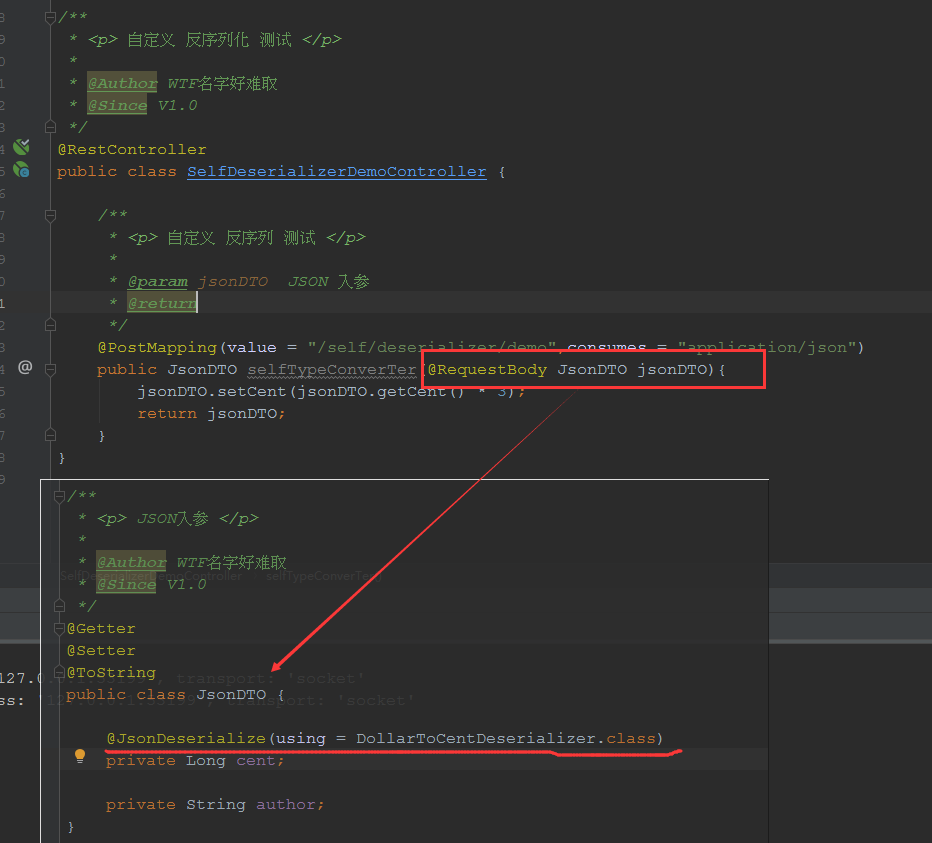
Task: Click the @Since tag in controller Javadoc
Action: coord(117,106)
